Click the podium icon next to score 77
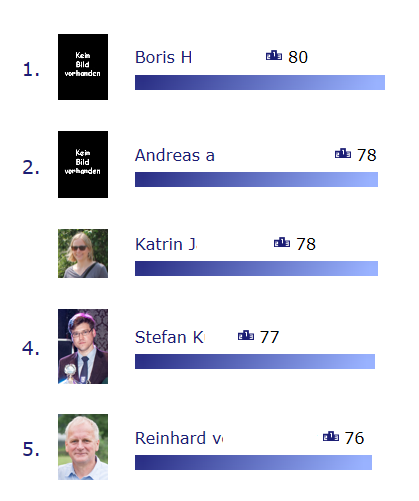 pos(246,336)
